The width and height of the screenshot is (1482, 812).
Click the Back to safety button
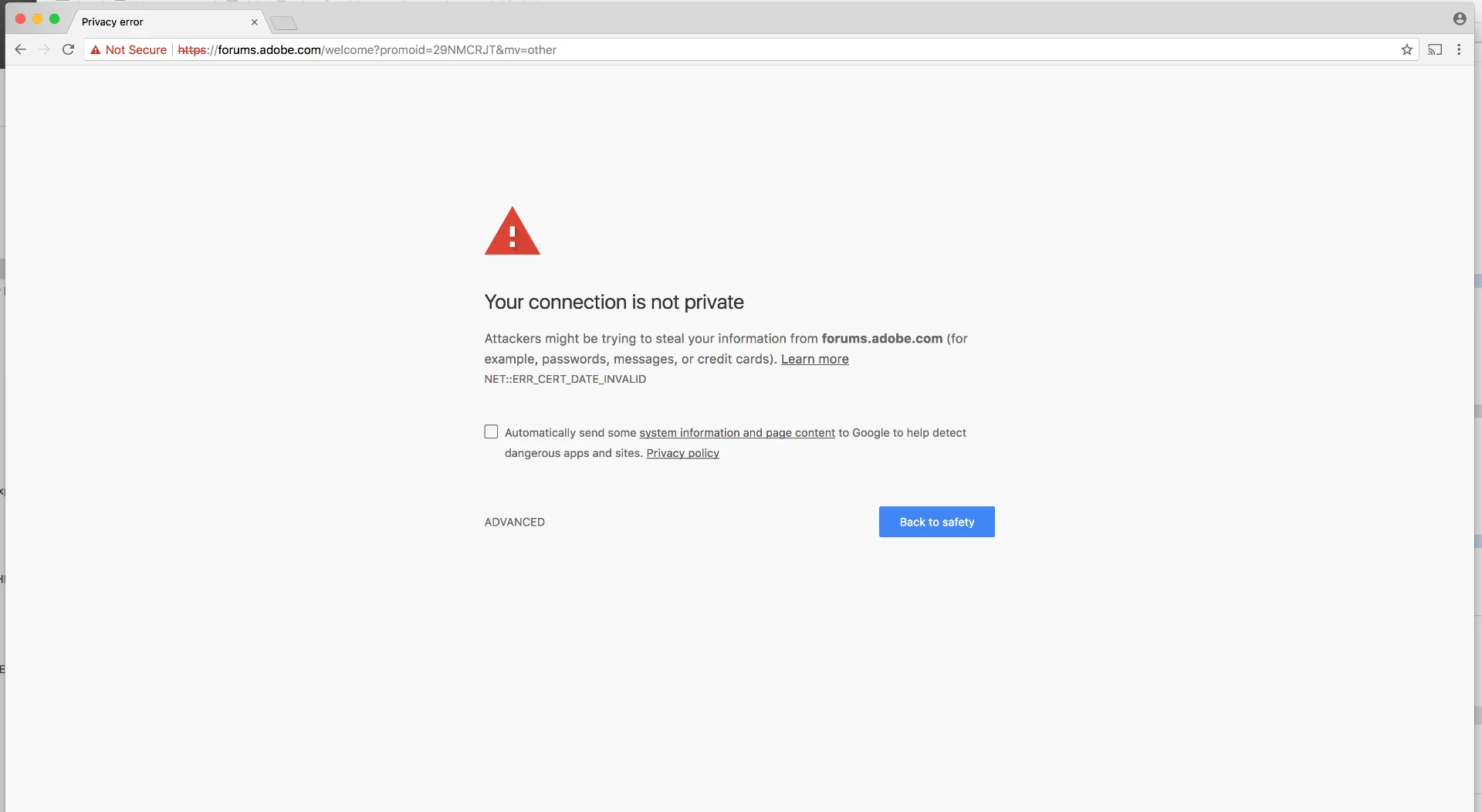pos(936,522)
